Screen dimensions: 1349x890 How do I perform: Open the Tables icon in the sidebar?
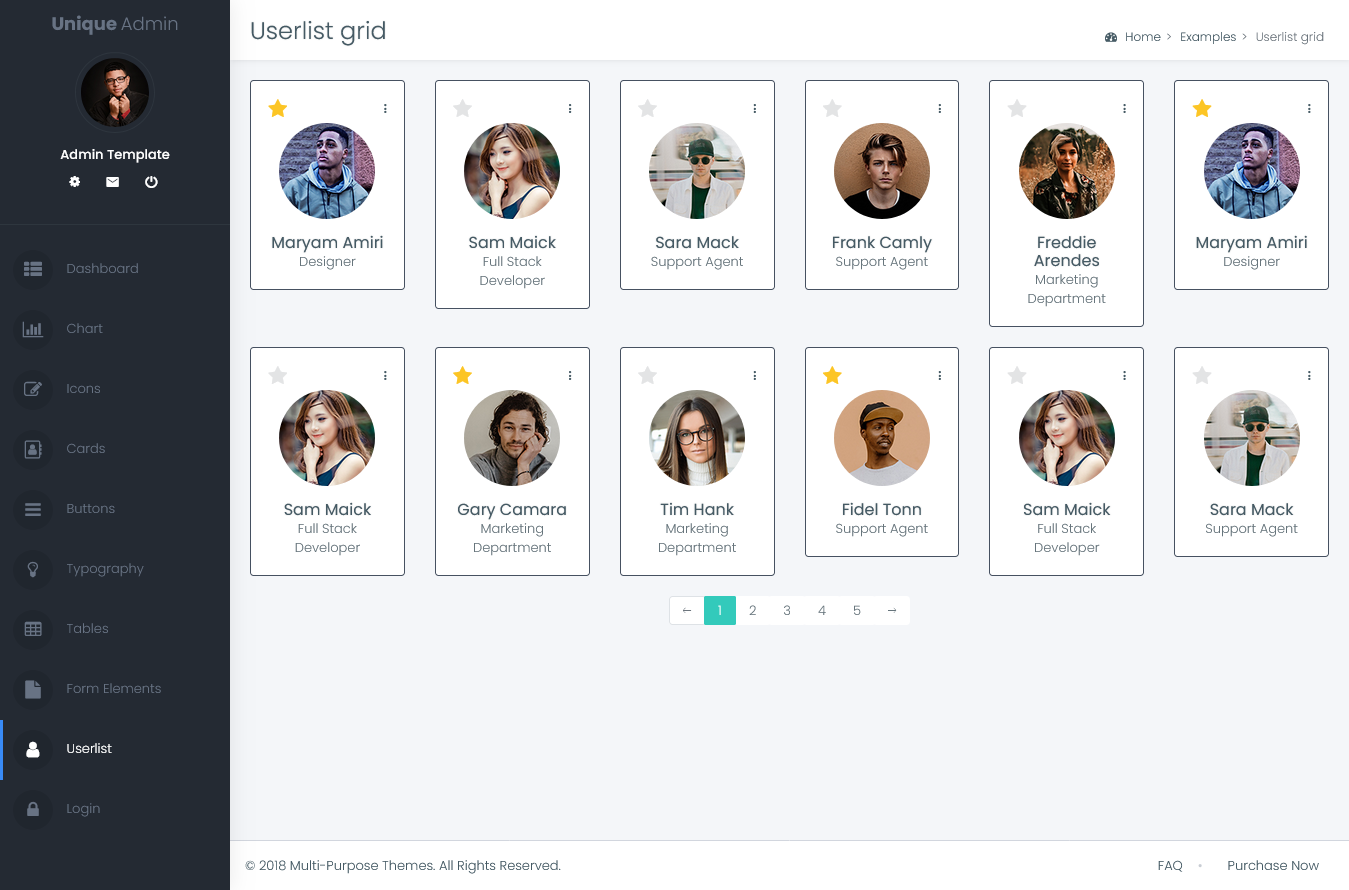pos(33,628)
